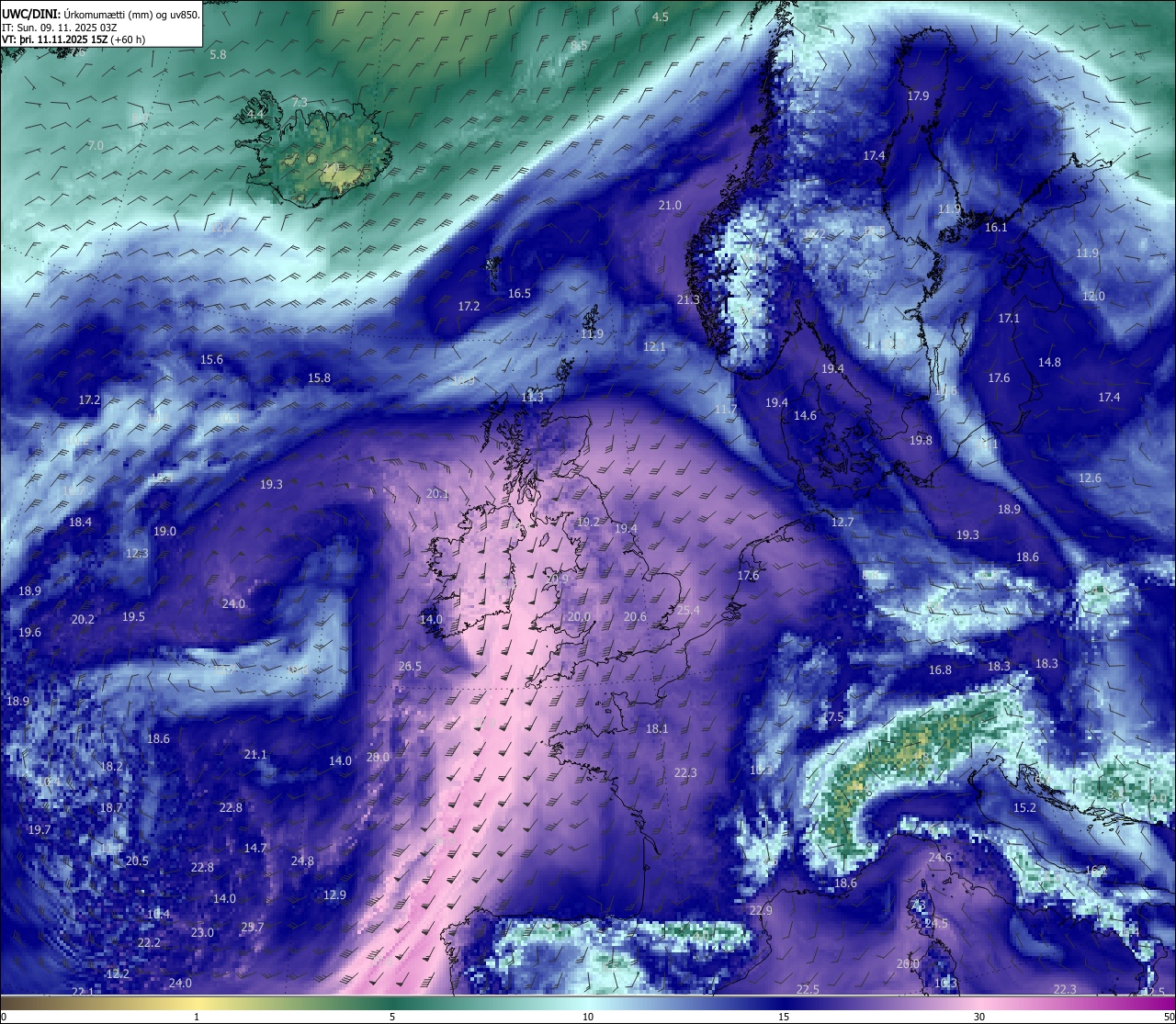
Task: Click the 19.8 value over southern Sweden
Action: (921, 441)
